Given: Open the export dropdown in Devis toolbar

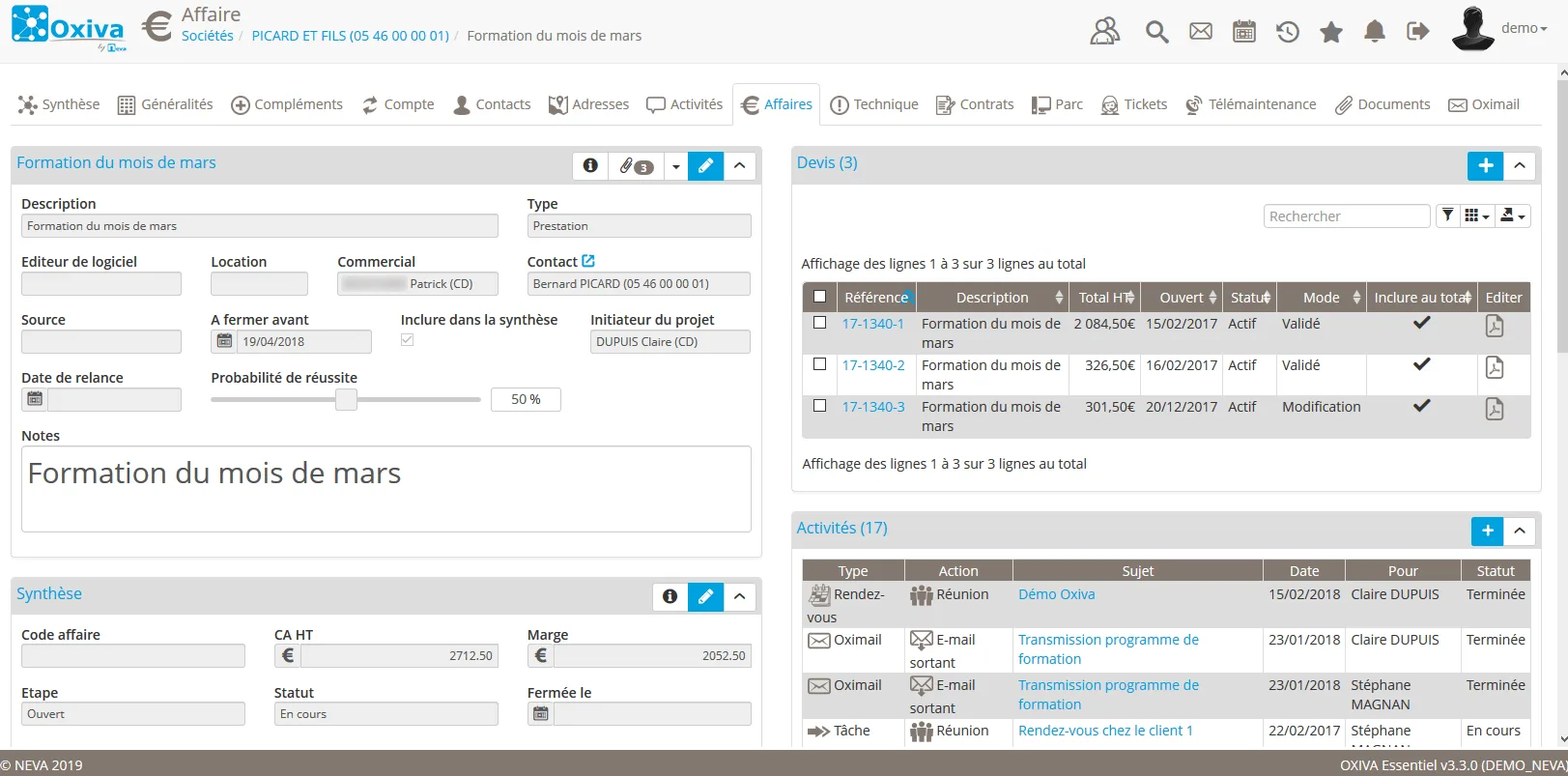Looking at the screenshot, I should click(x=1512, y=216).
